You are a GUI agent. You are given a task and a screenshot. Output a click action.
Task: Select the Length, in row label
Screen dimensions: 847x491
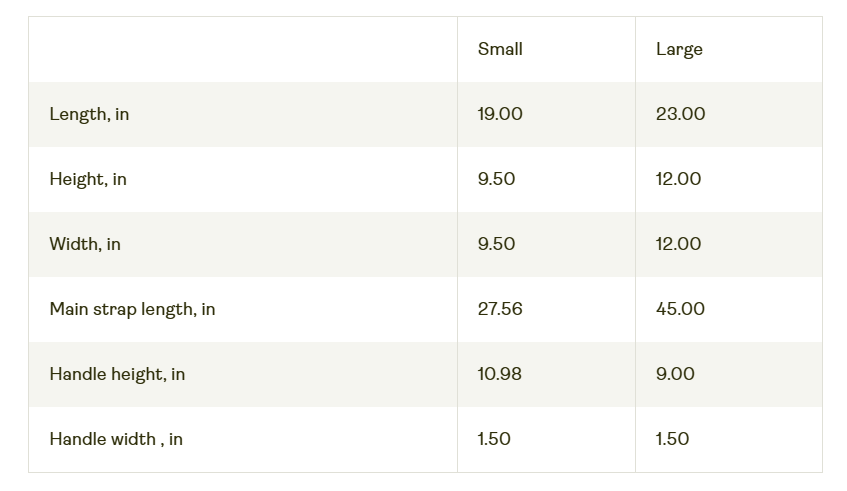tap(89, 115)
